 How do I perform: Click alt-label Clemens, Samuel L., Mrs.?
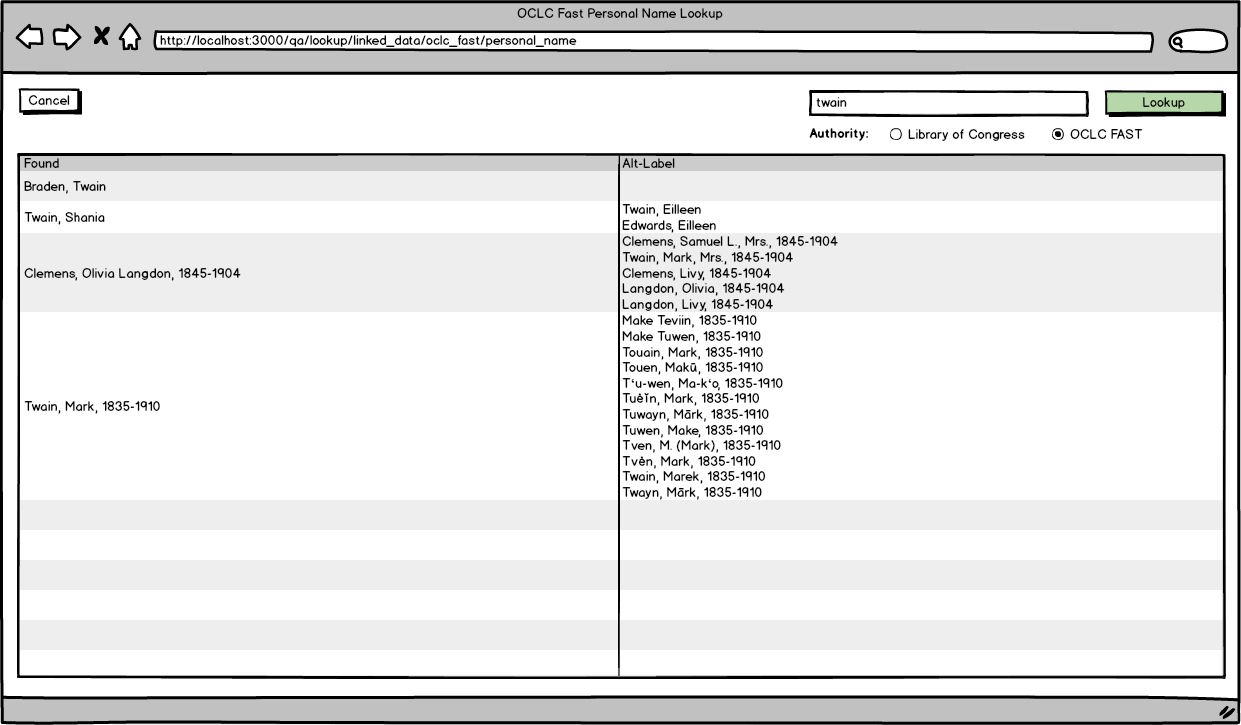[730, 242]
